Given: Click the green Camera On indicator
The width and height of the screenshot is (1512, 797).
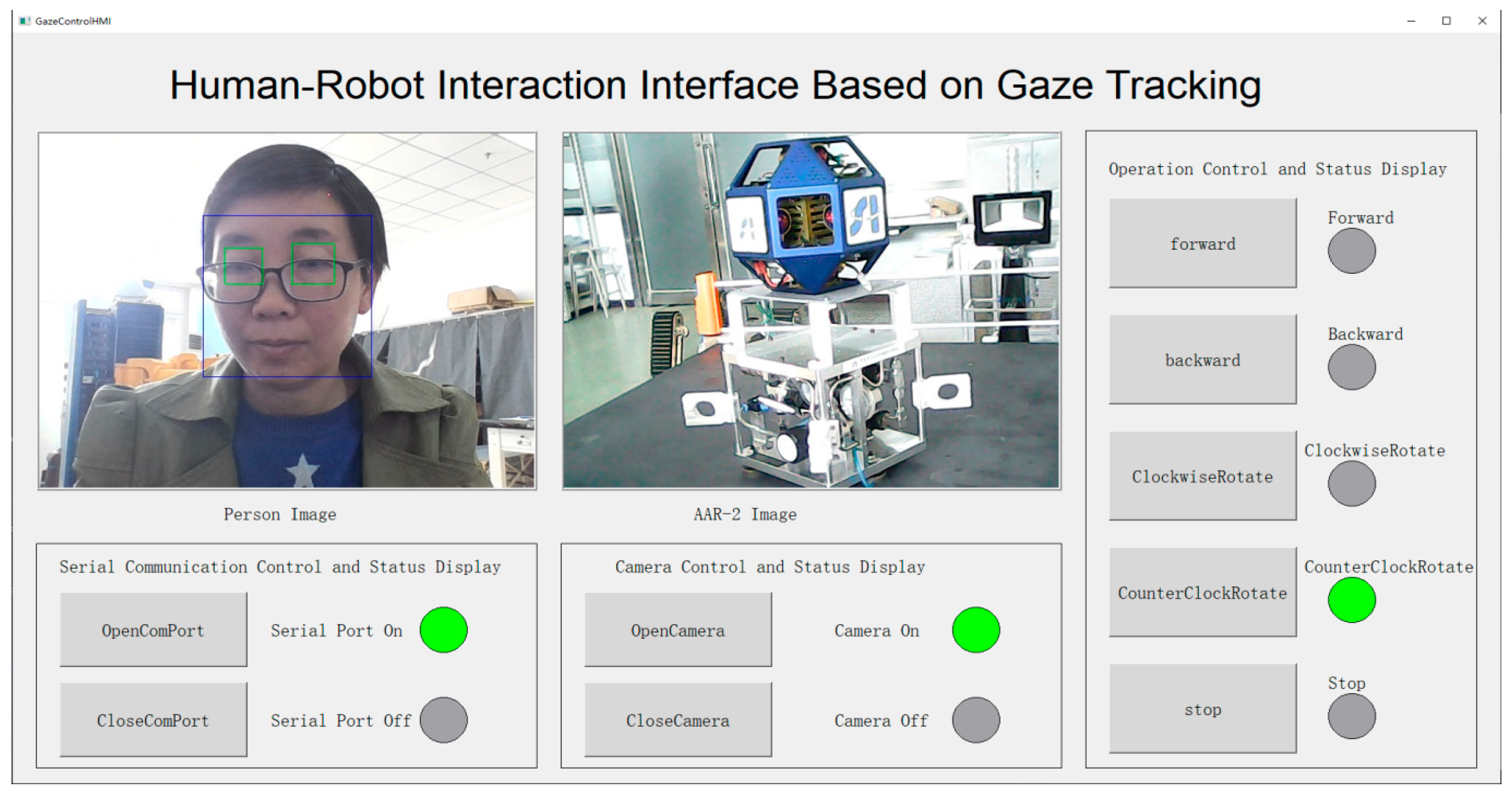Looking at the screenshot, I should (975, 630).
